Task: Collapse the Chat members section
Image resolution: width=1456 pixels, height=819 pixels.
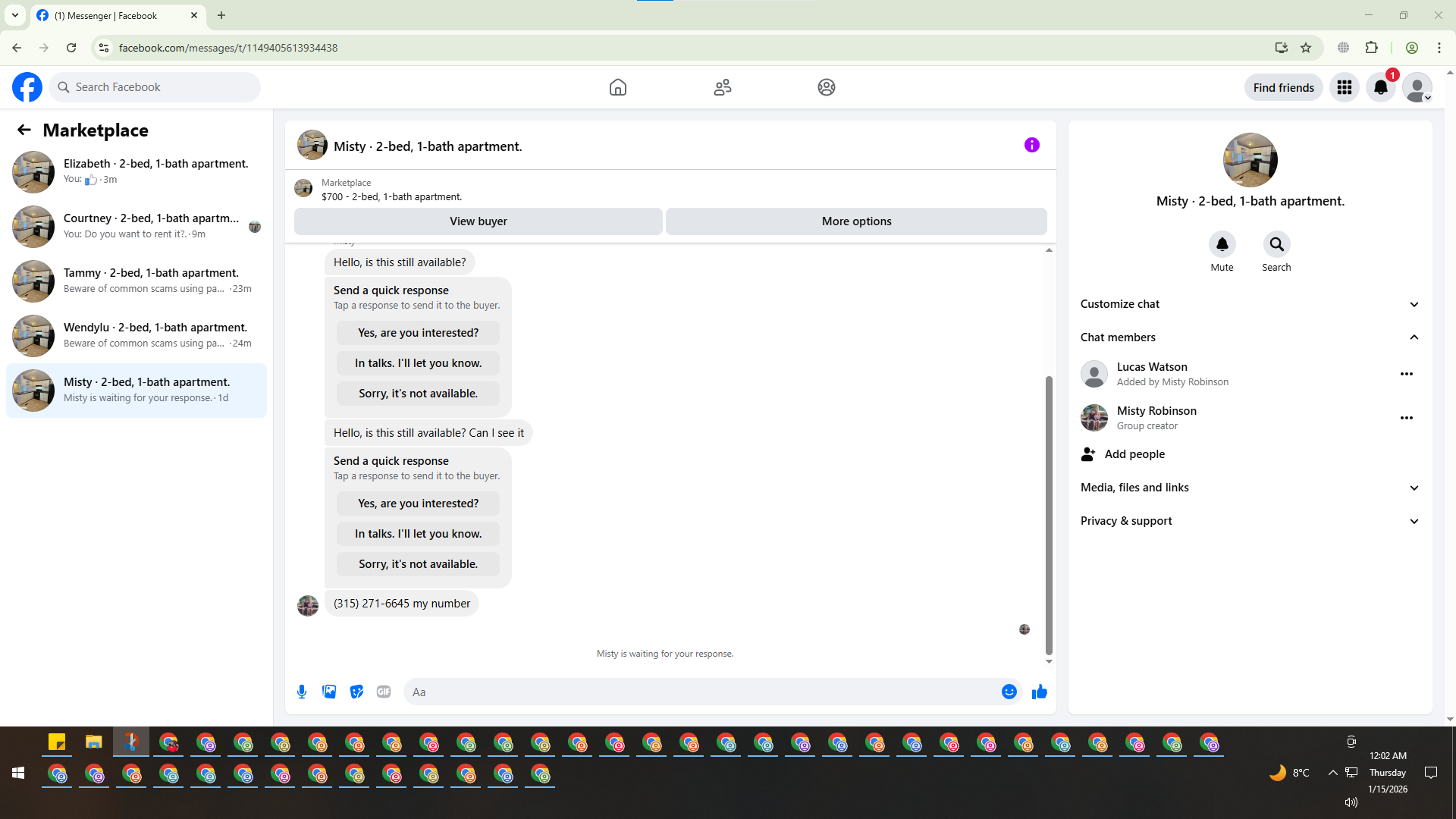Action: [x=1250, y=337]
